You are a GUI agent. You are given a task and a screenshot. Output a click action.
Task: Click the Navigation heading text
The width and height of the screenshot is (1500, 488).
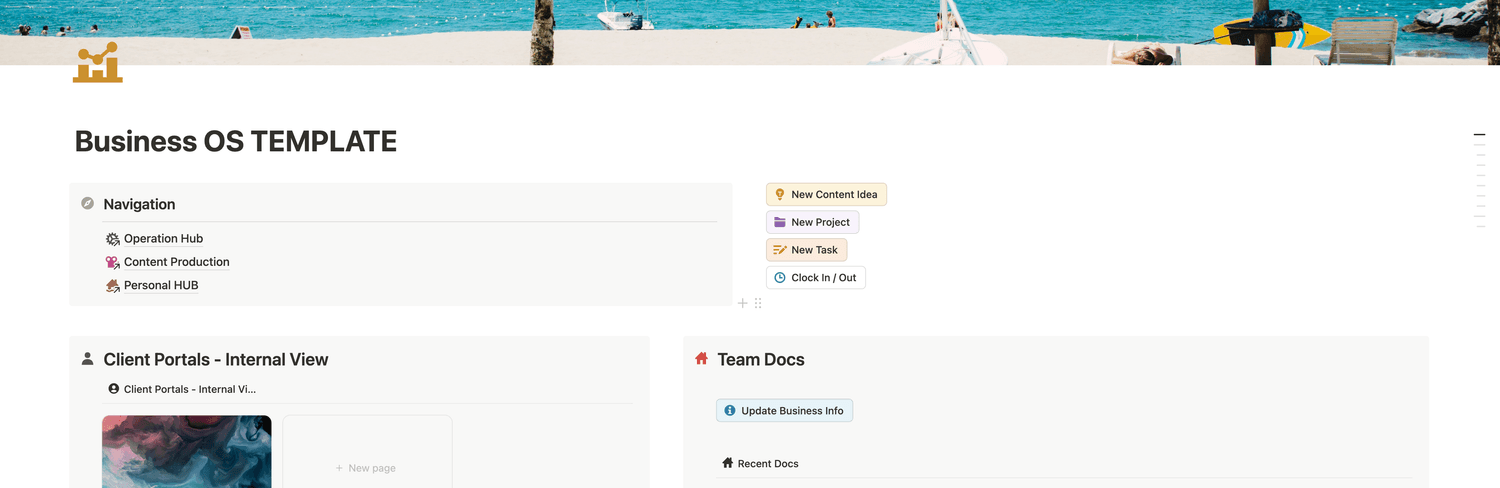(139, 204)
